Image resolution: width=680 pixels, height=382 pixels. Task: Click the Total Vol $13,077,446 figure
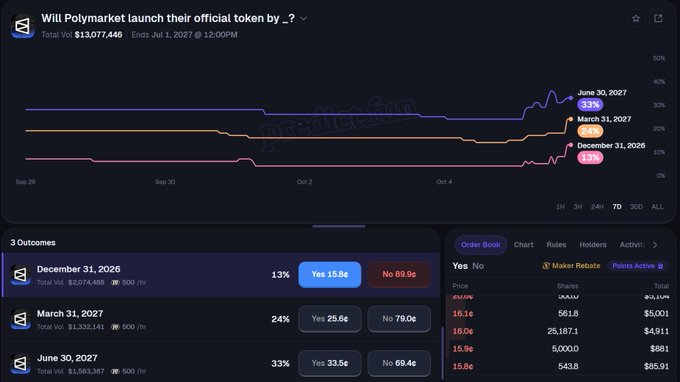[98, 35]
